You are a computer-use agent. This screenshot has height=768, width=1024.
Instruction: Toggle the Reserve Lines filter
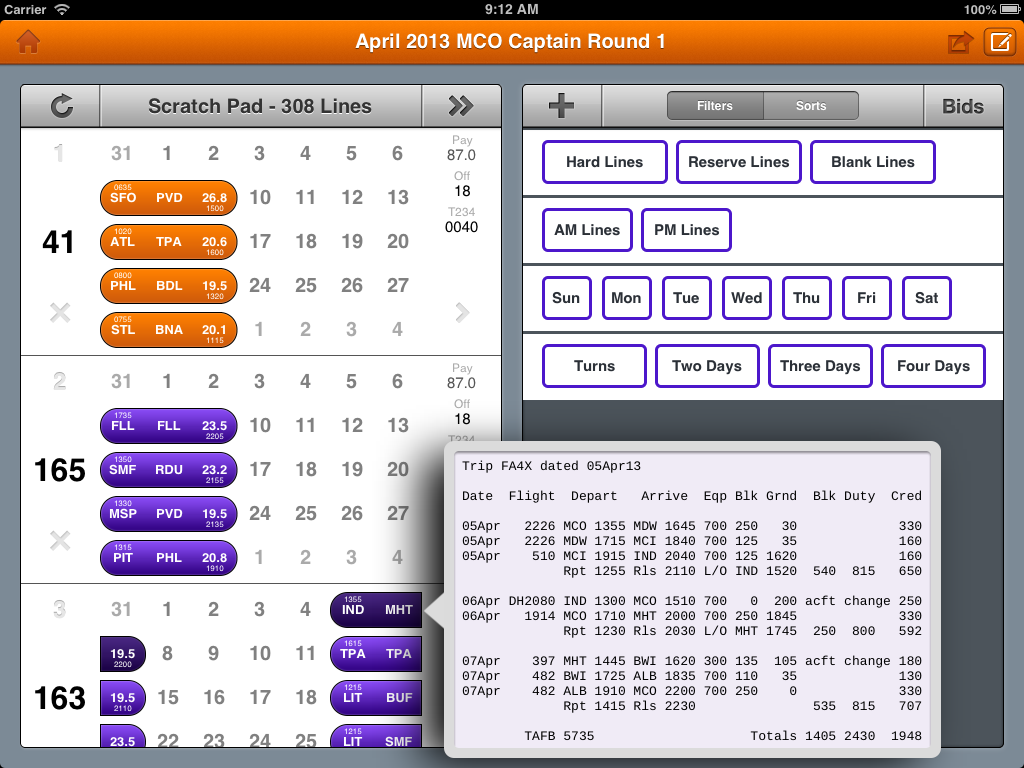(x=739, y=162)
